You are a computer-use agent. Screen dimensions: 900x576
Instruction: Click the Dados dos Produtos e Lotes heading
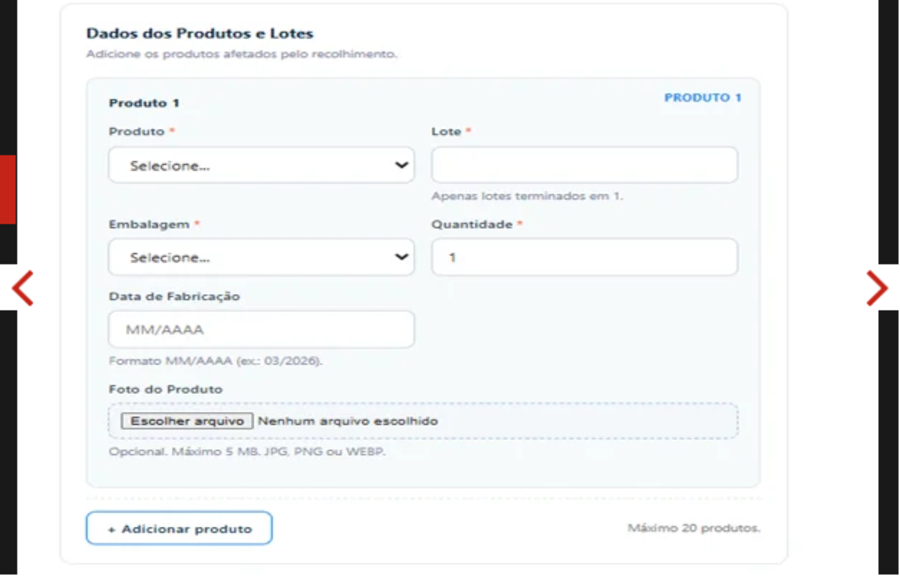tap(200, 33)
